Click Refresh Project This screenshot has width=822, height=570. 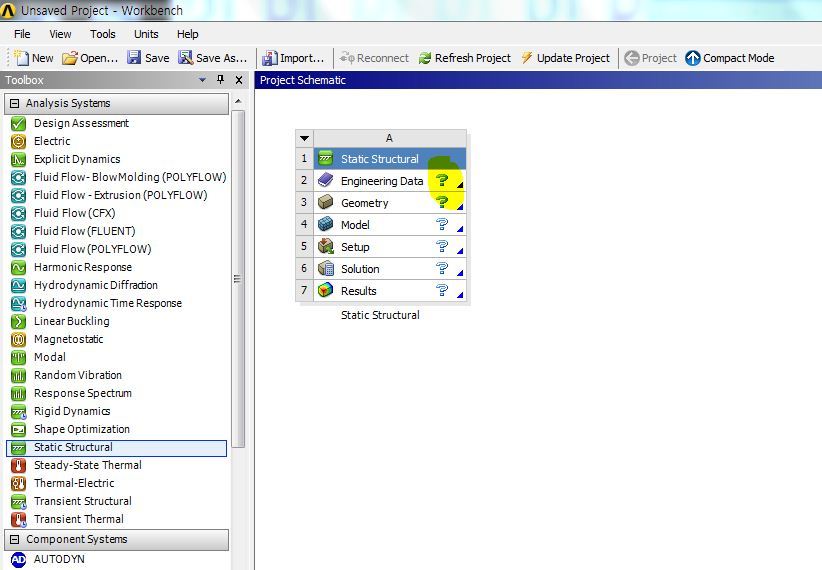[x=464, y=58]
